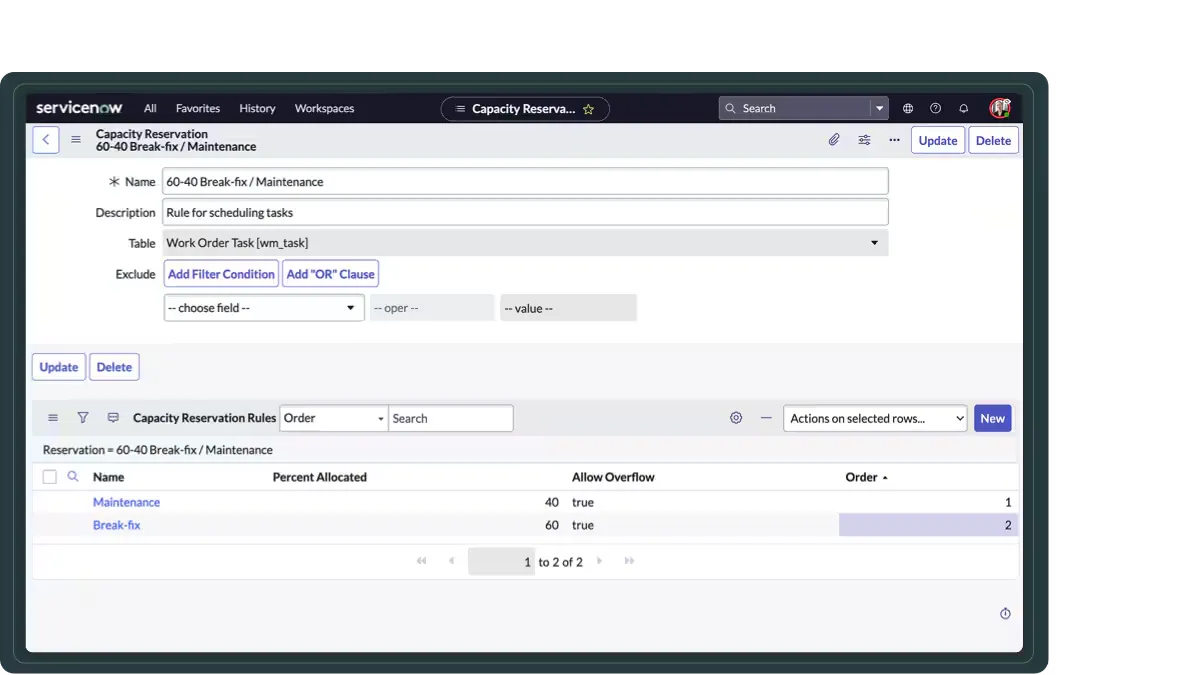Click into the Description input field

click(x=524, y=212)
